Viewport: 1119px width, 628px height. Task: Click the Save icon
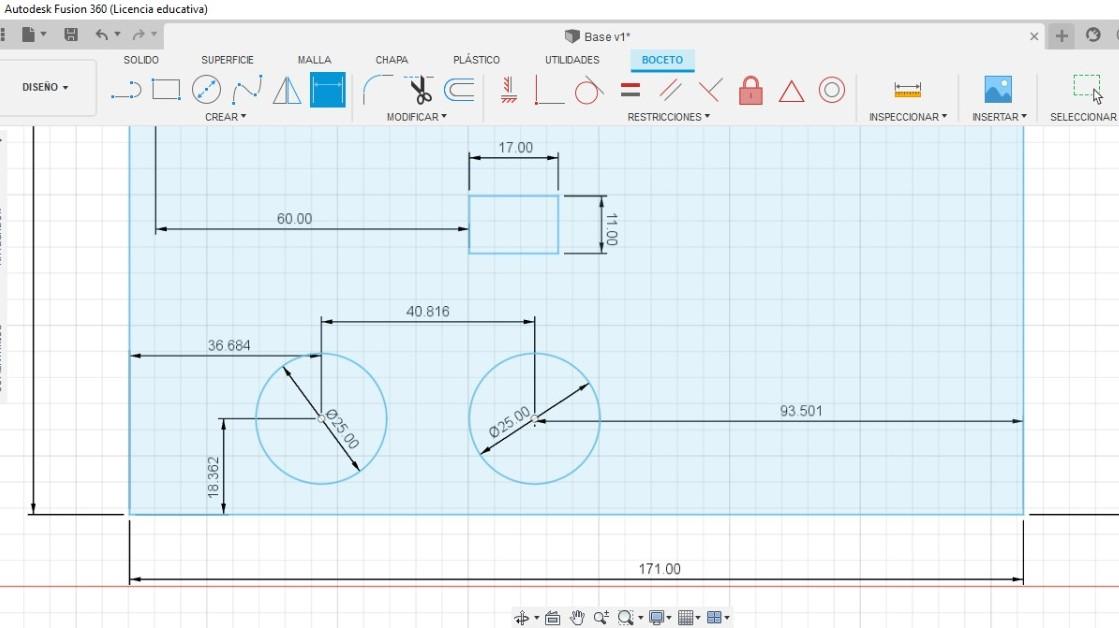[71, 34]
